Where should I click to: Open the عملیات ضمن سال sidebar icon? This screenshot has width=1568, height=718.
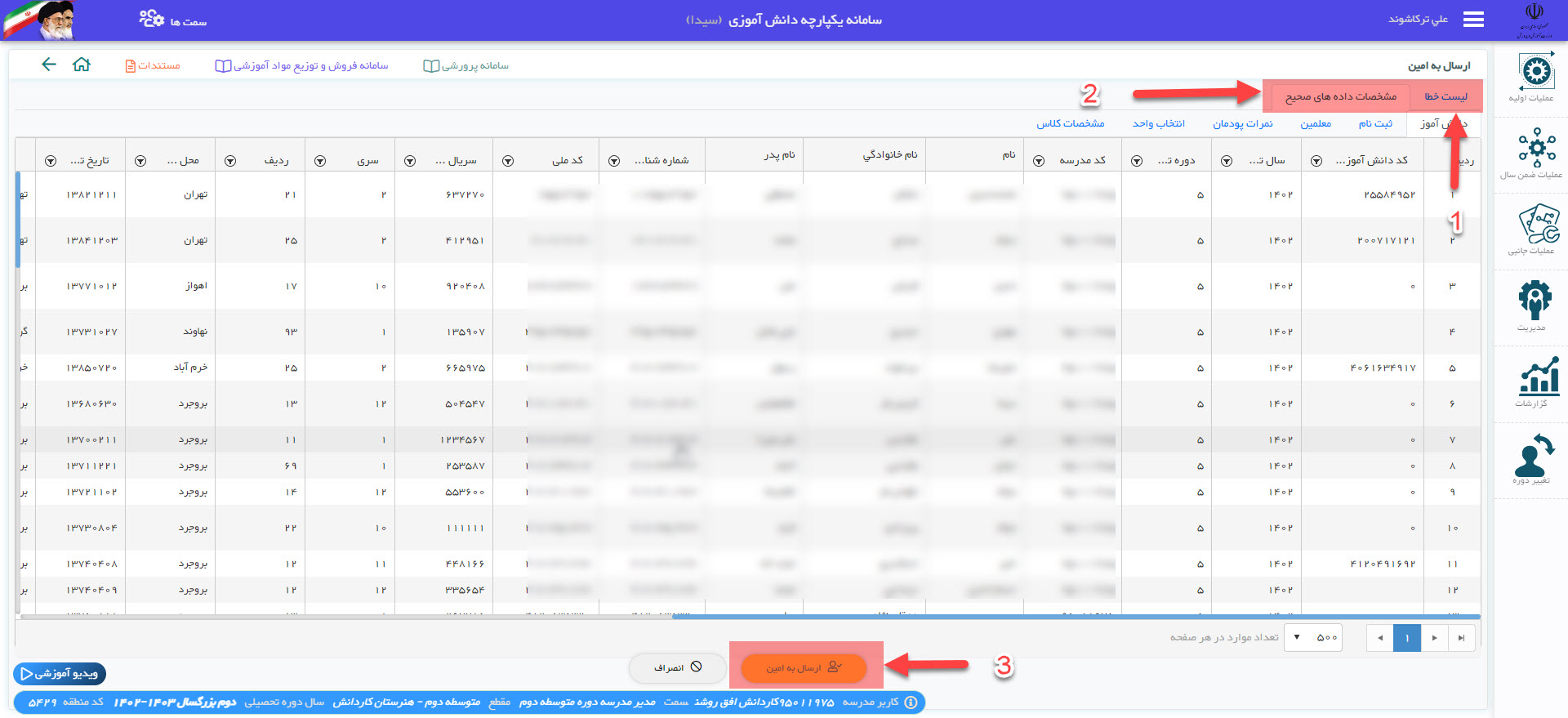tap(1535, 149)
